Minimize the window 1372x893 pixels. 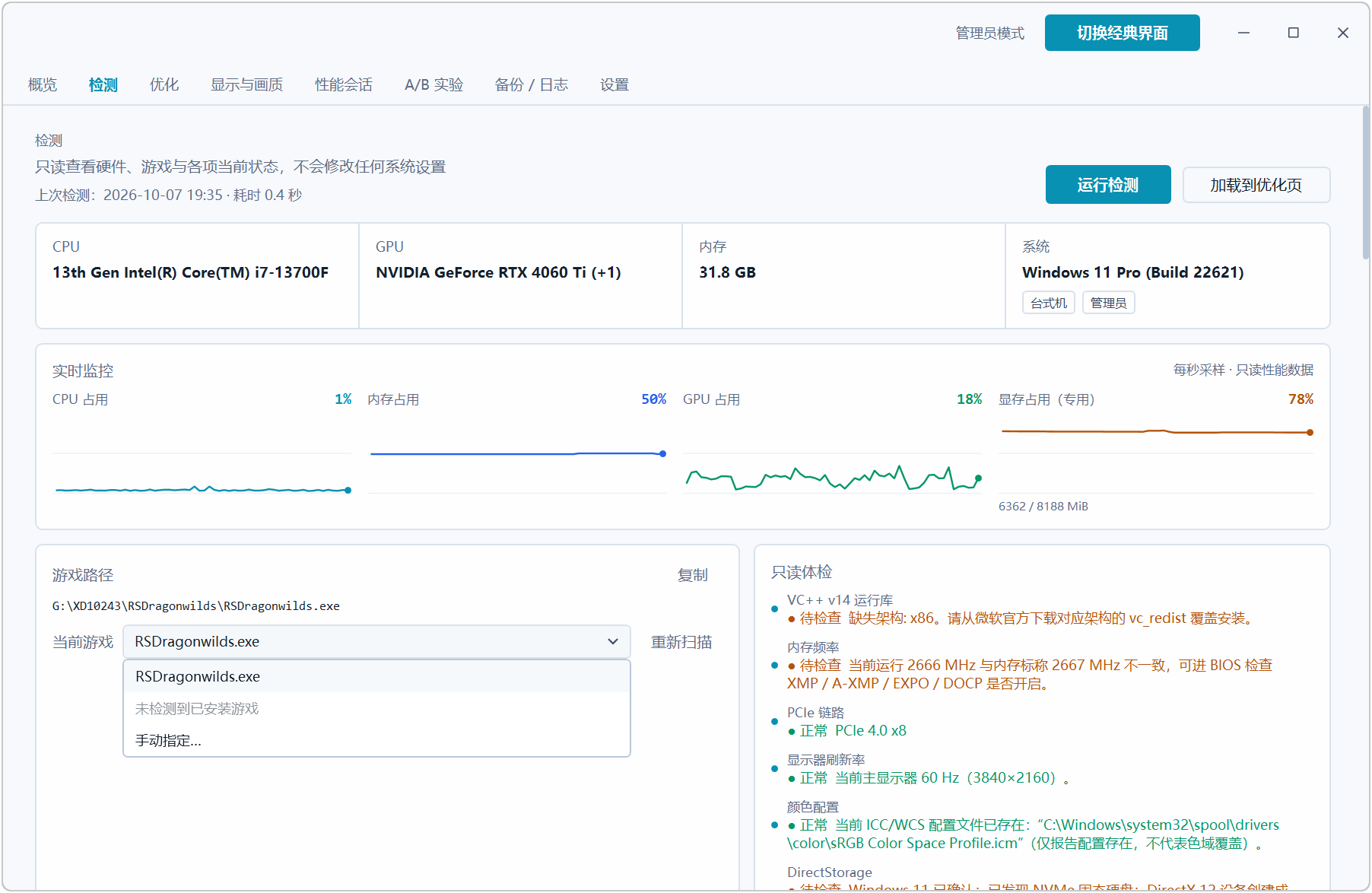coord(1244,33)
